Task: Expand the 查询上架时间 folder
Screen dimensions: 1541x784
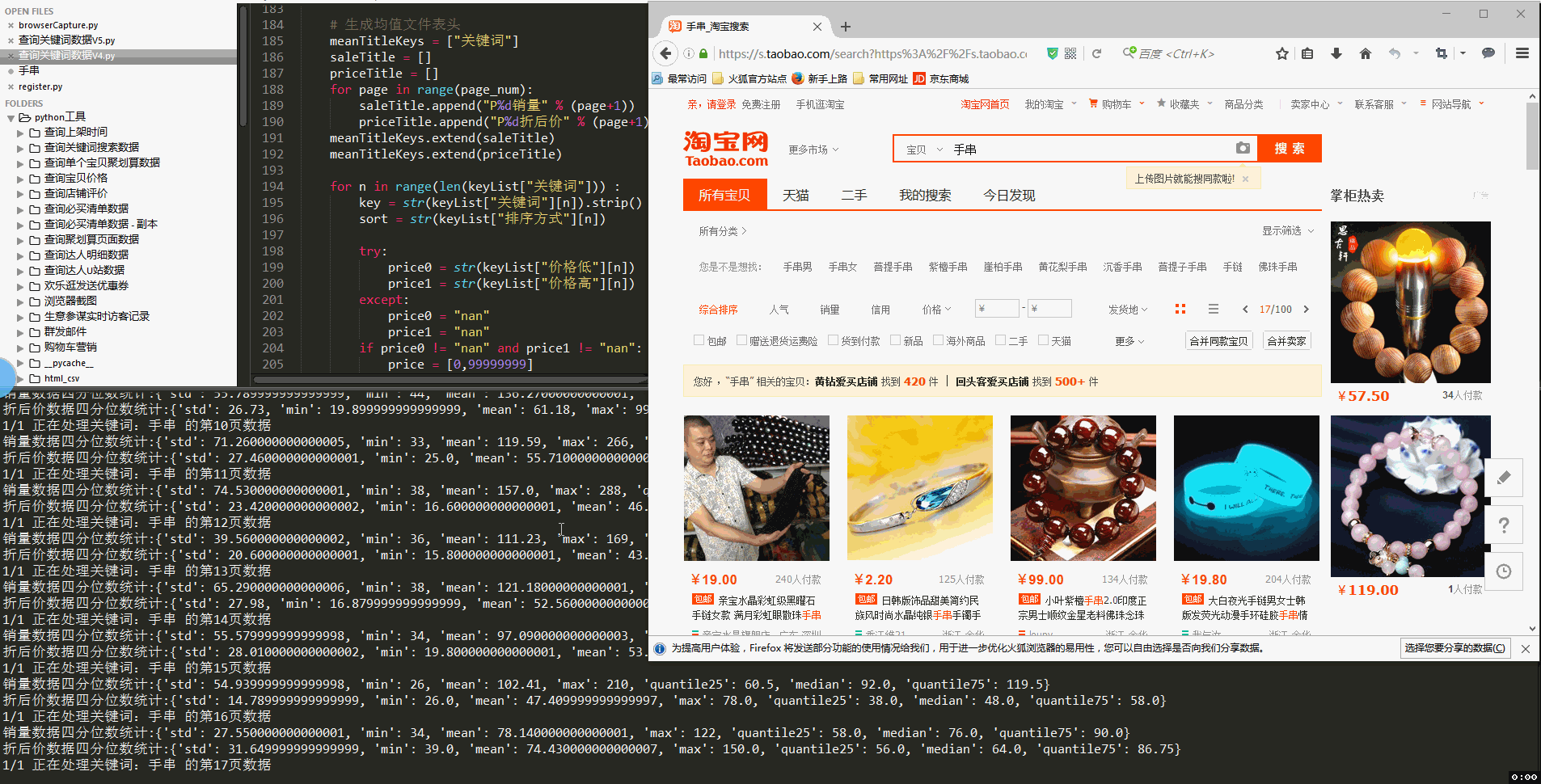Action: 20,133
